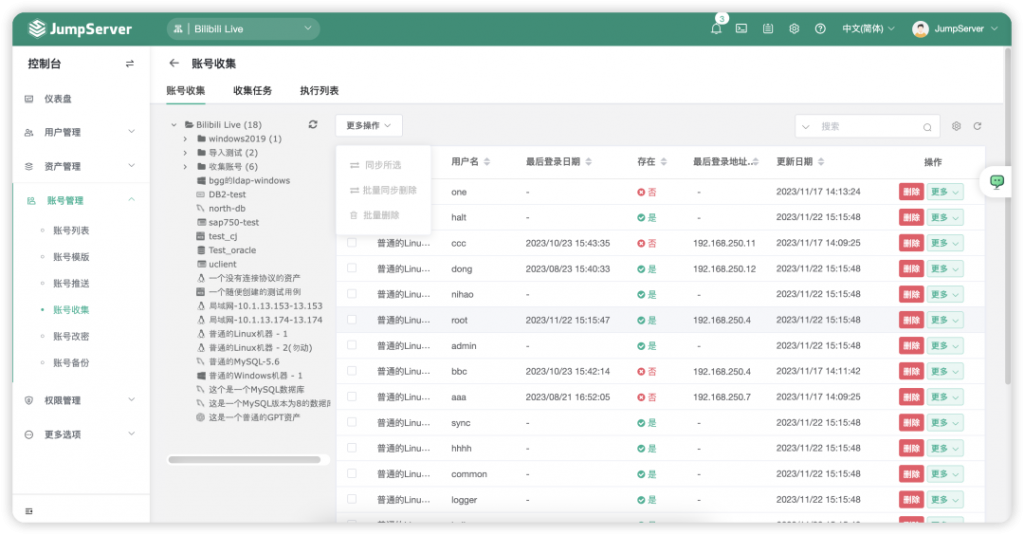
Task: Open the 中文(简体) language dropdown
Action: (867, 29)
